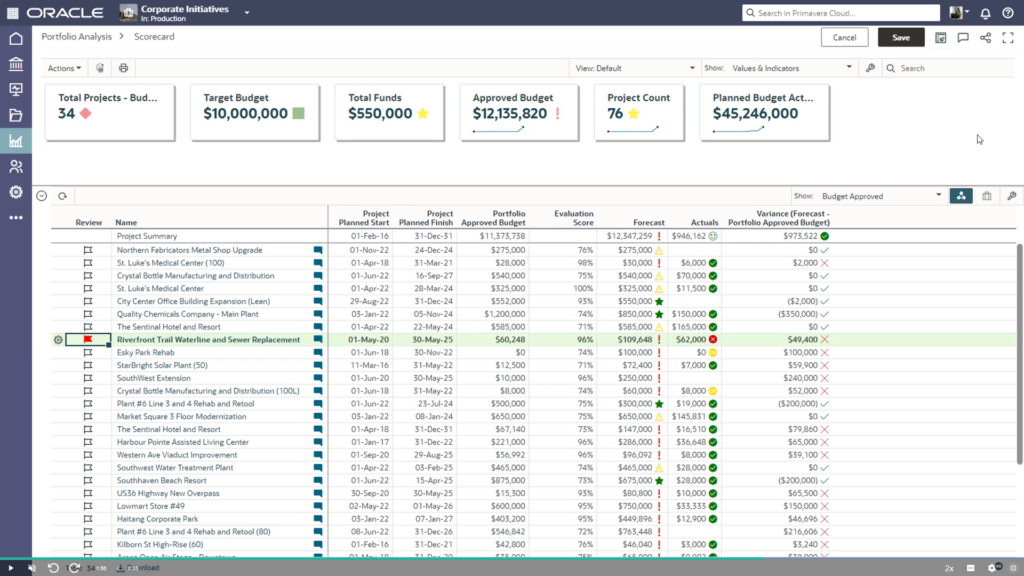
Task: Flag St. Luke's Medical Center (100) for review
Action: (88, 263)
